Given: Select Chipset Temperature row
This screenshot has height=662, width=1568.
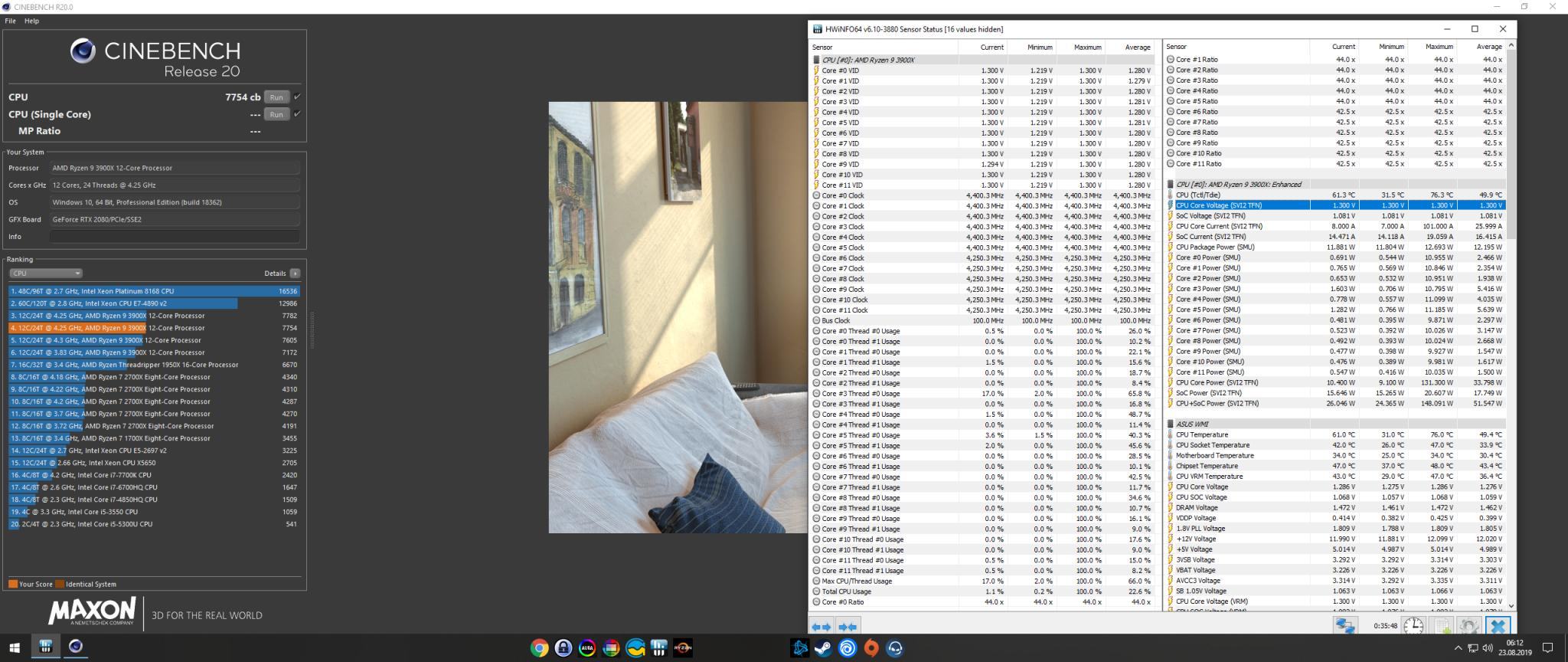Looking at the screenshot, I should (x=1335, y=466).
